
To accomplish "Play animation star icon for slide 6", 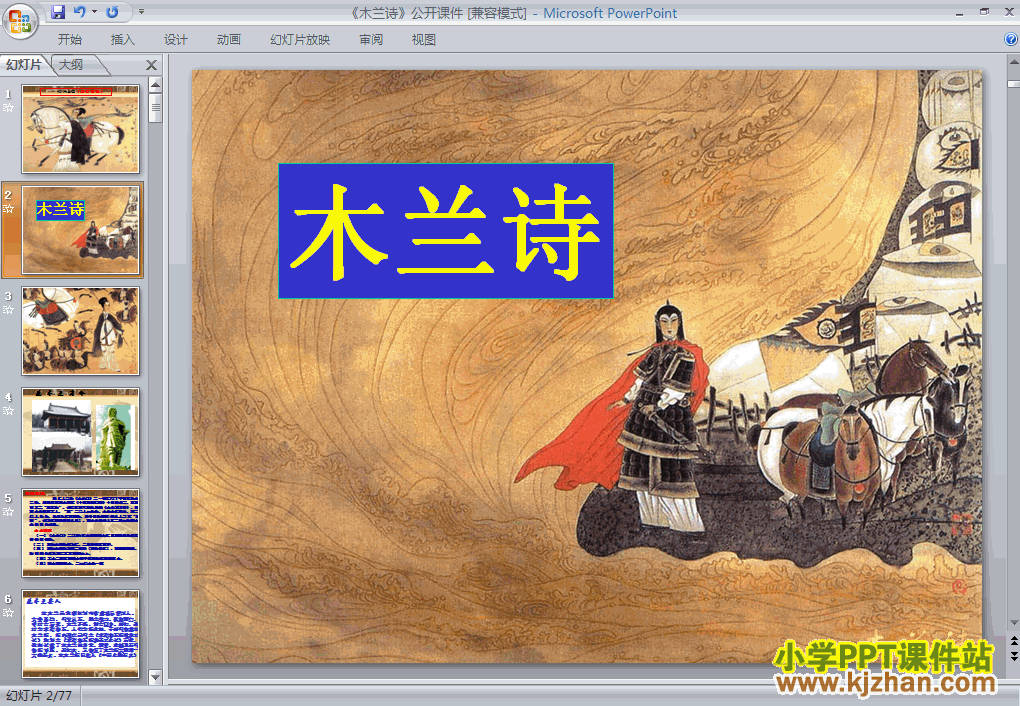I will point(8,612).
